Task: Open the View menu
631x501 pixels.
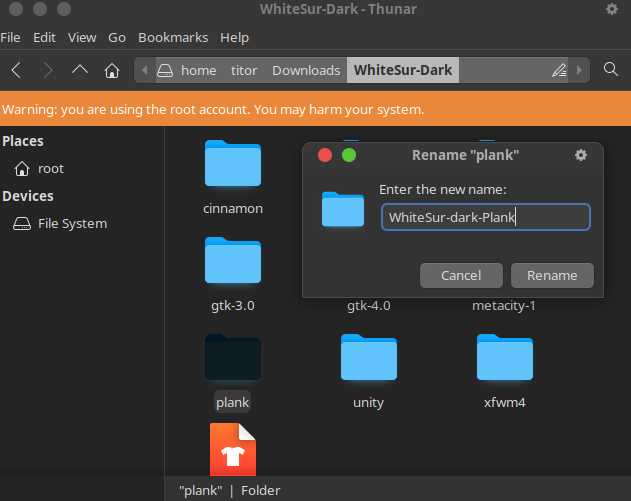Action: 82,37
